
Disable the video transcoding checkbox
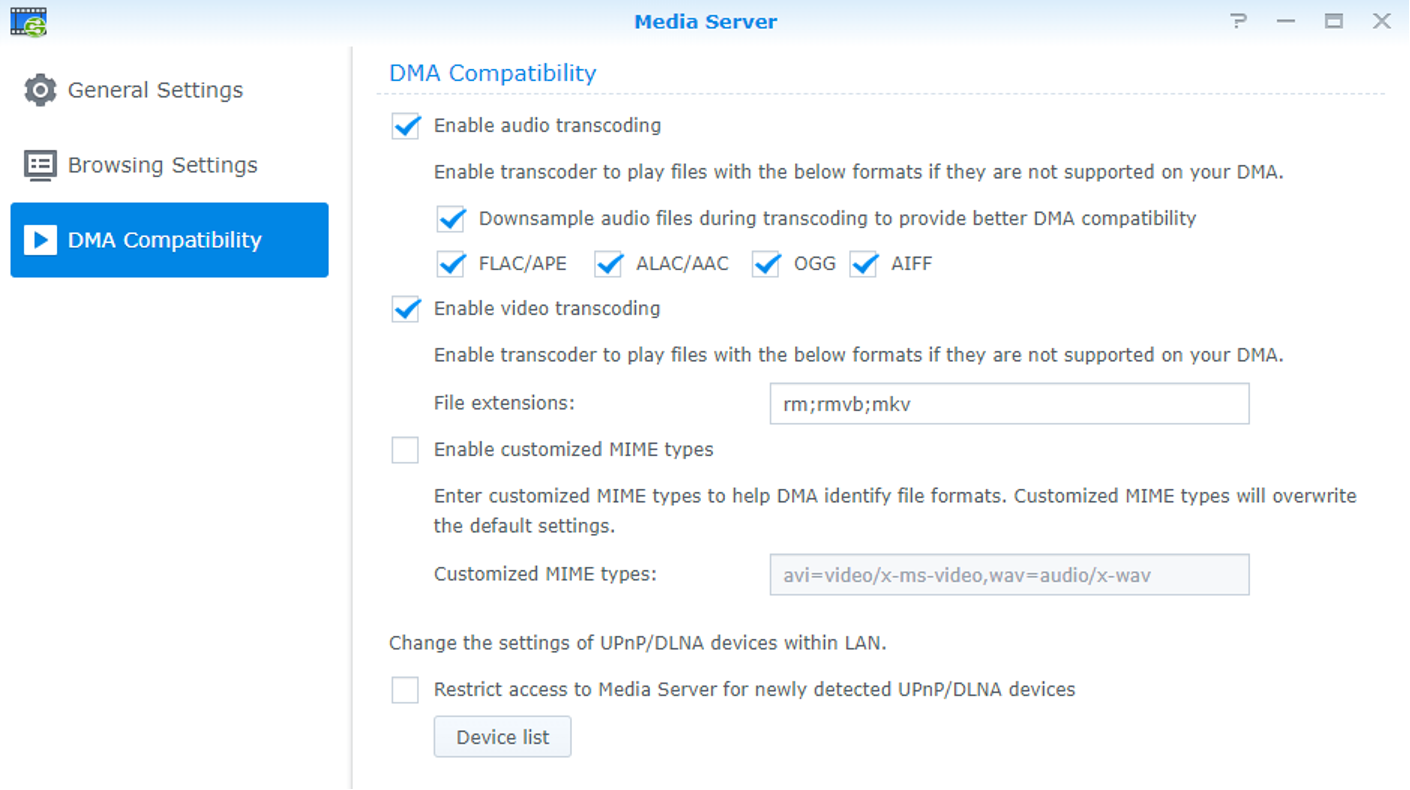[x=405, y=309]
